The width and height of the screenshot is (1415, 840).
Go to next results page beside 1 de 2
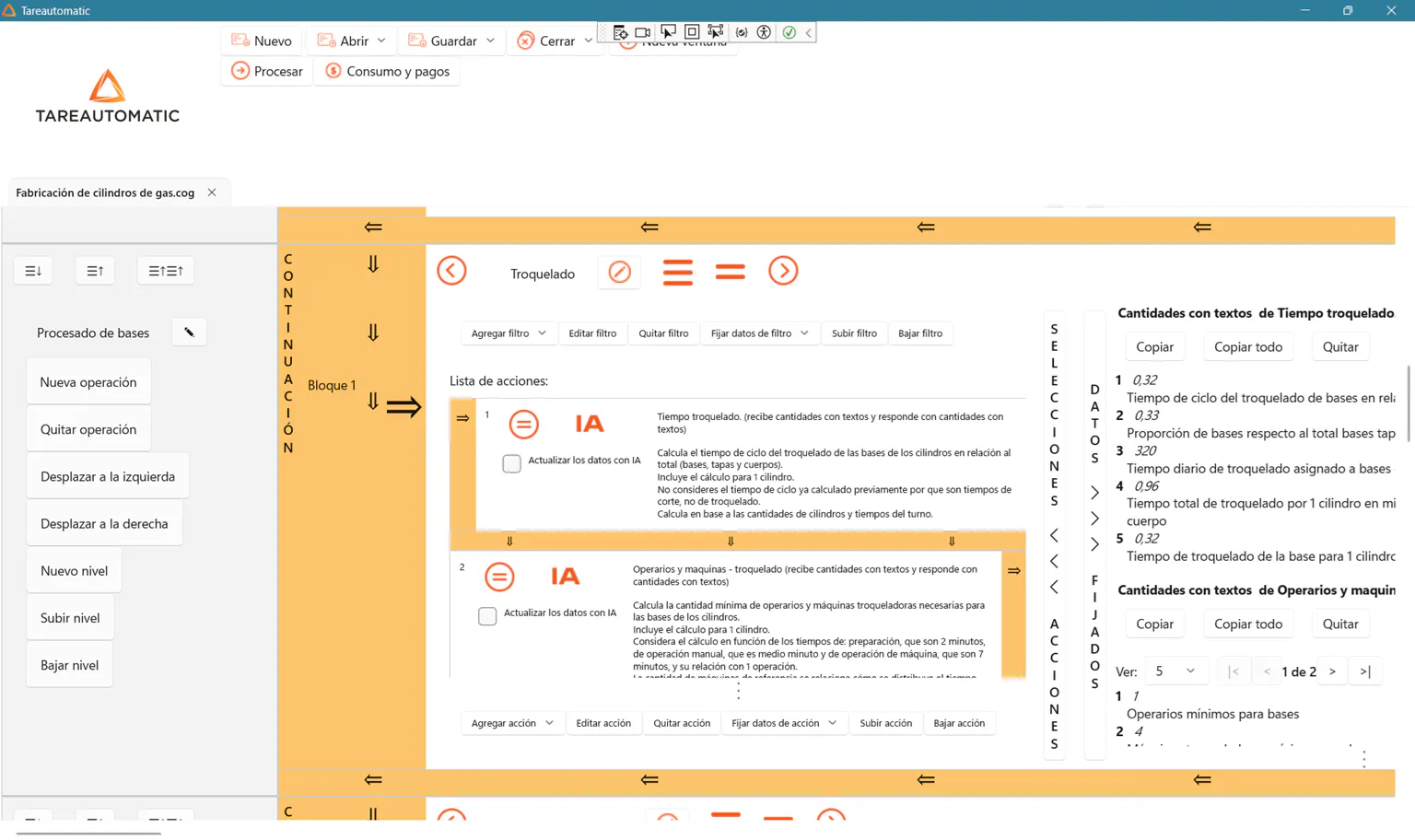(x=1332, y=671)
